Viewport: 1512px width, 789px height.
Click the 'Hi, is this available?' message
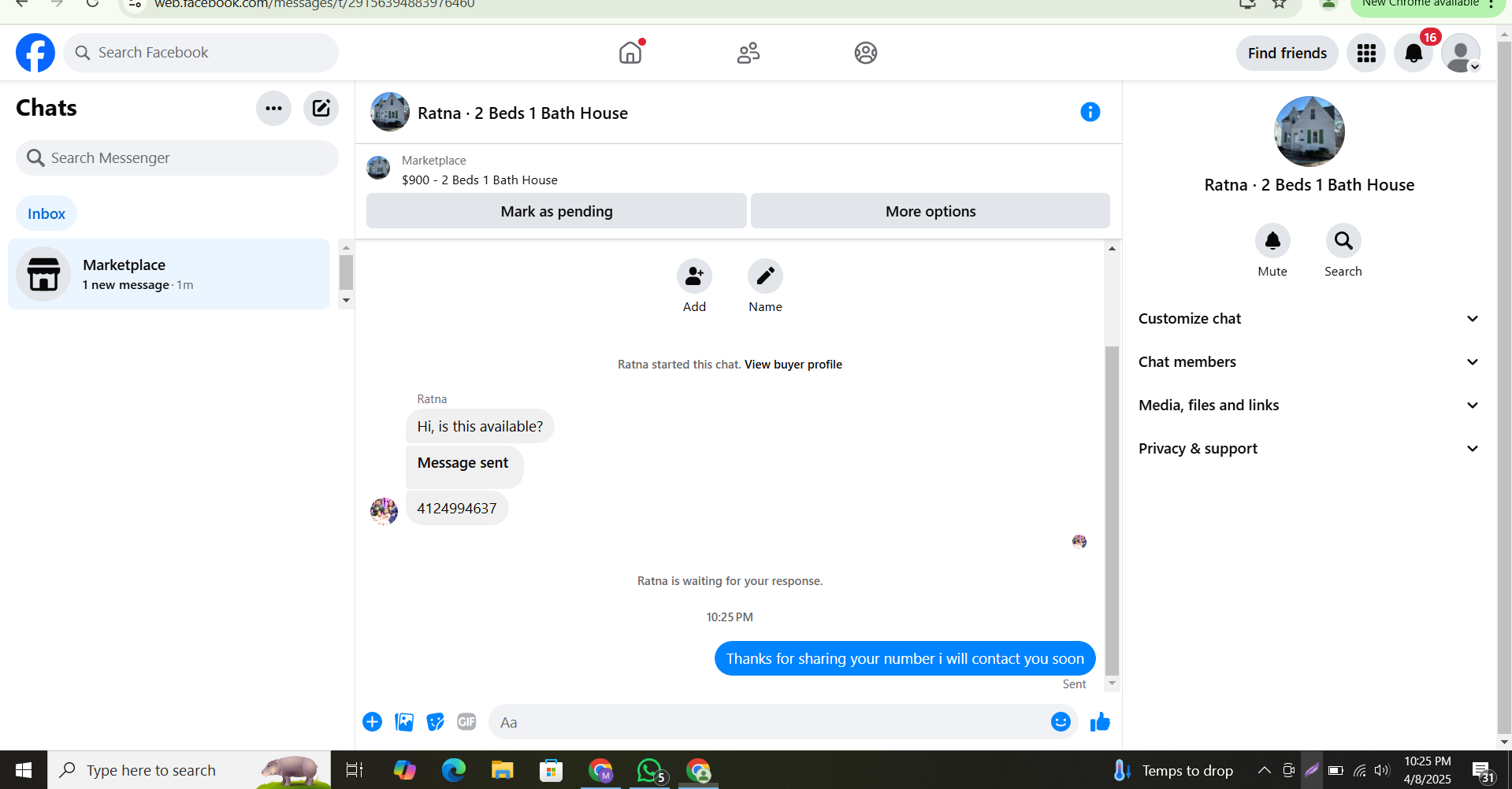pyautogui.click(x=480, y=427)
